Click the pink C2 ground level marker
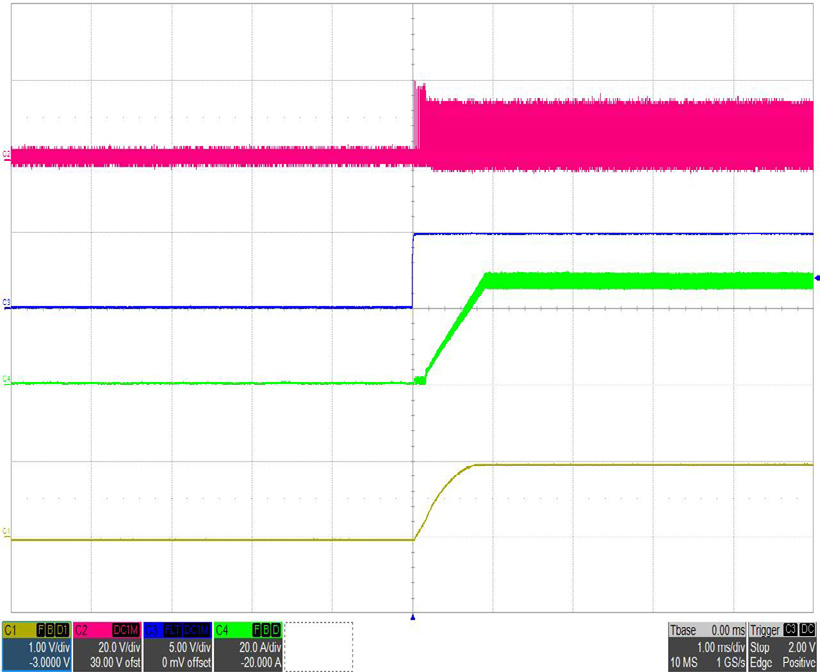 coord(7,153)
